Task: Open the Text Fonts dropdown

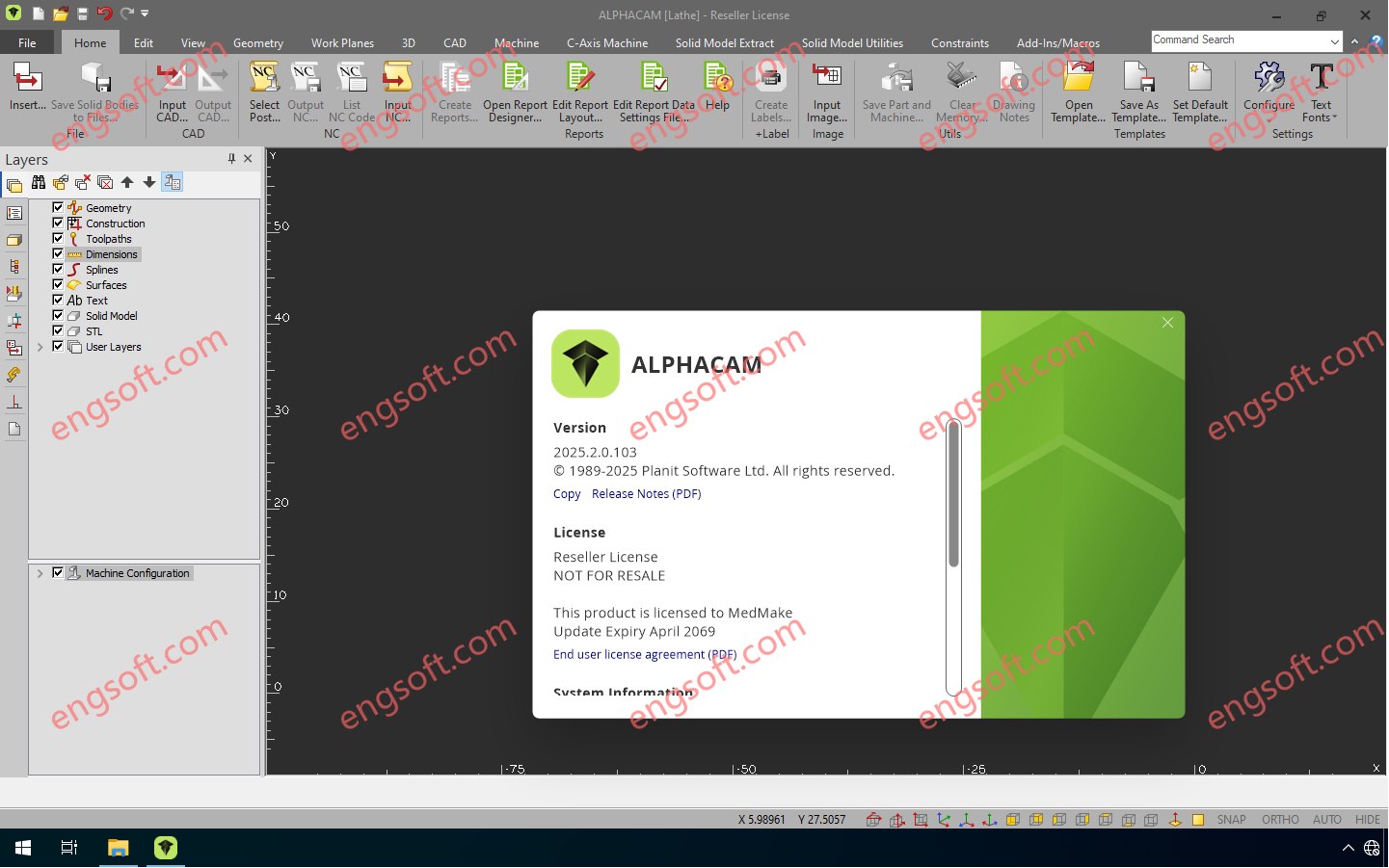Action: coord(1321,92)
